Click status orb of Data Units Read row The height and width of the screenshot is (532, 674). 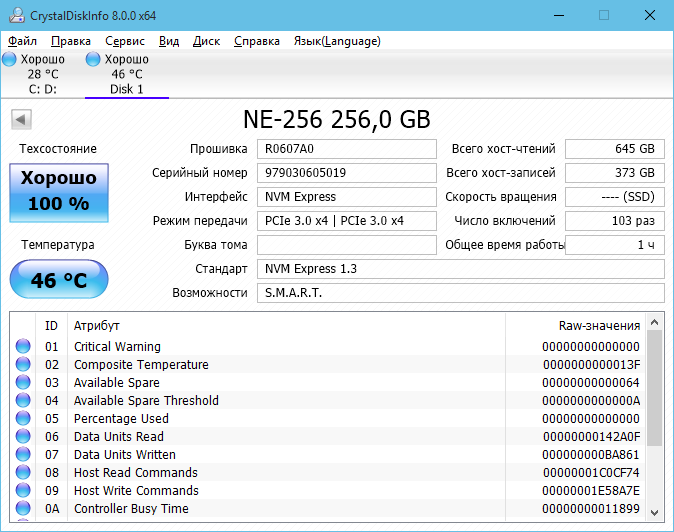[x=23, y=437]
